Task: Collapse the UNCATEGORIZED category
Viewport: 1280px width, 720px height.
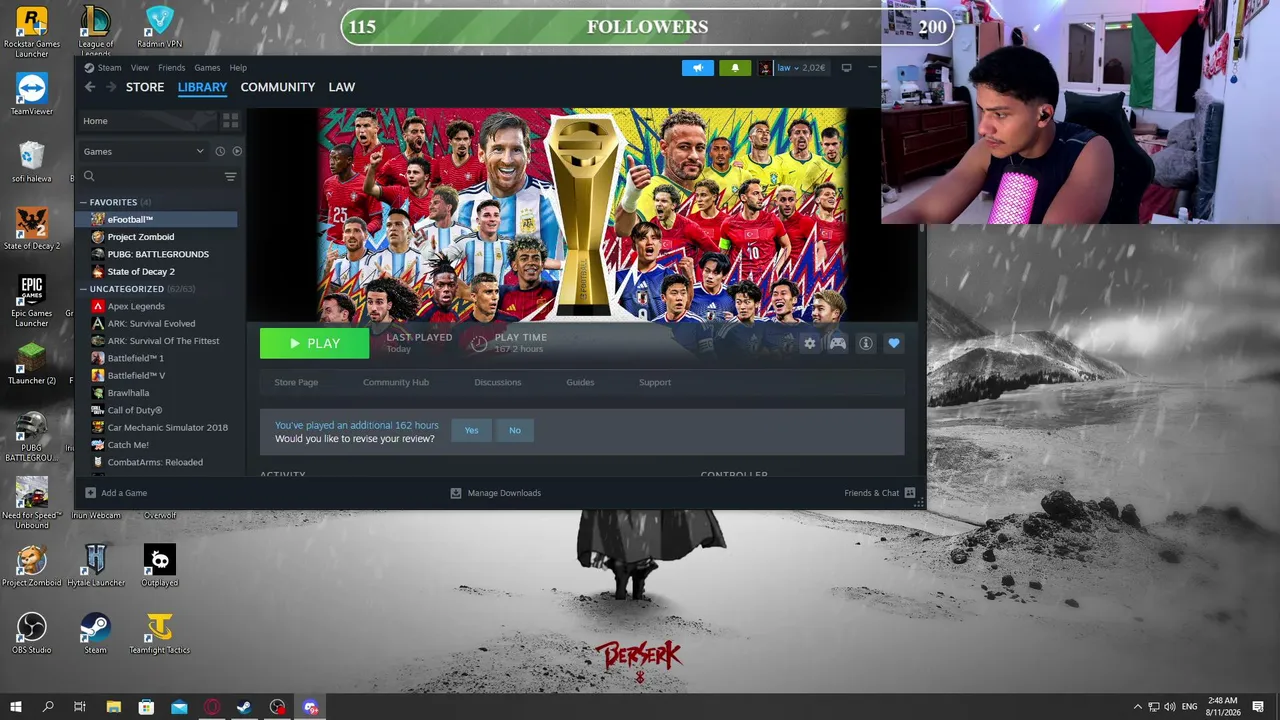Action: coord(84,289)
